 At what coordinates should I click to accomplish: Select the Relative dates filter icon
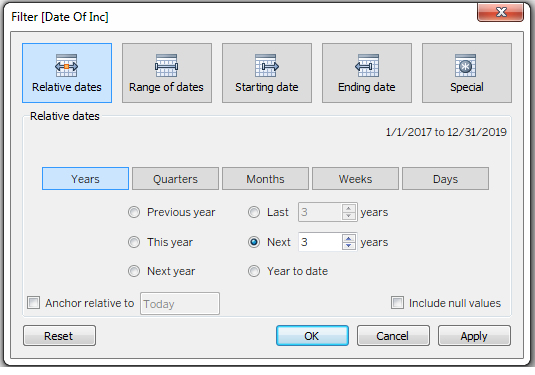[x=67, y=66]
